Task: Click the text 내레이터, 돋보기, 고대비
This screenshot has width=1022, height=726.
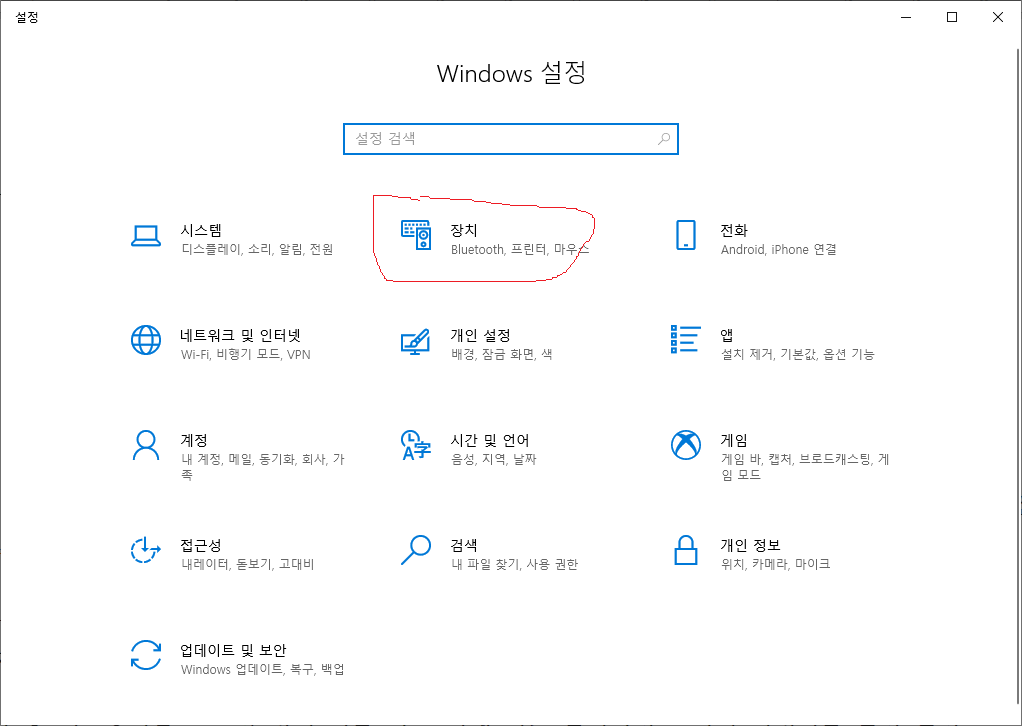Action: (248, 564)
